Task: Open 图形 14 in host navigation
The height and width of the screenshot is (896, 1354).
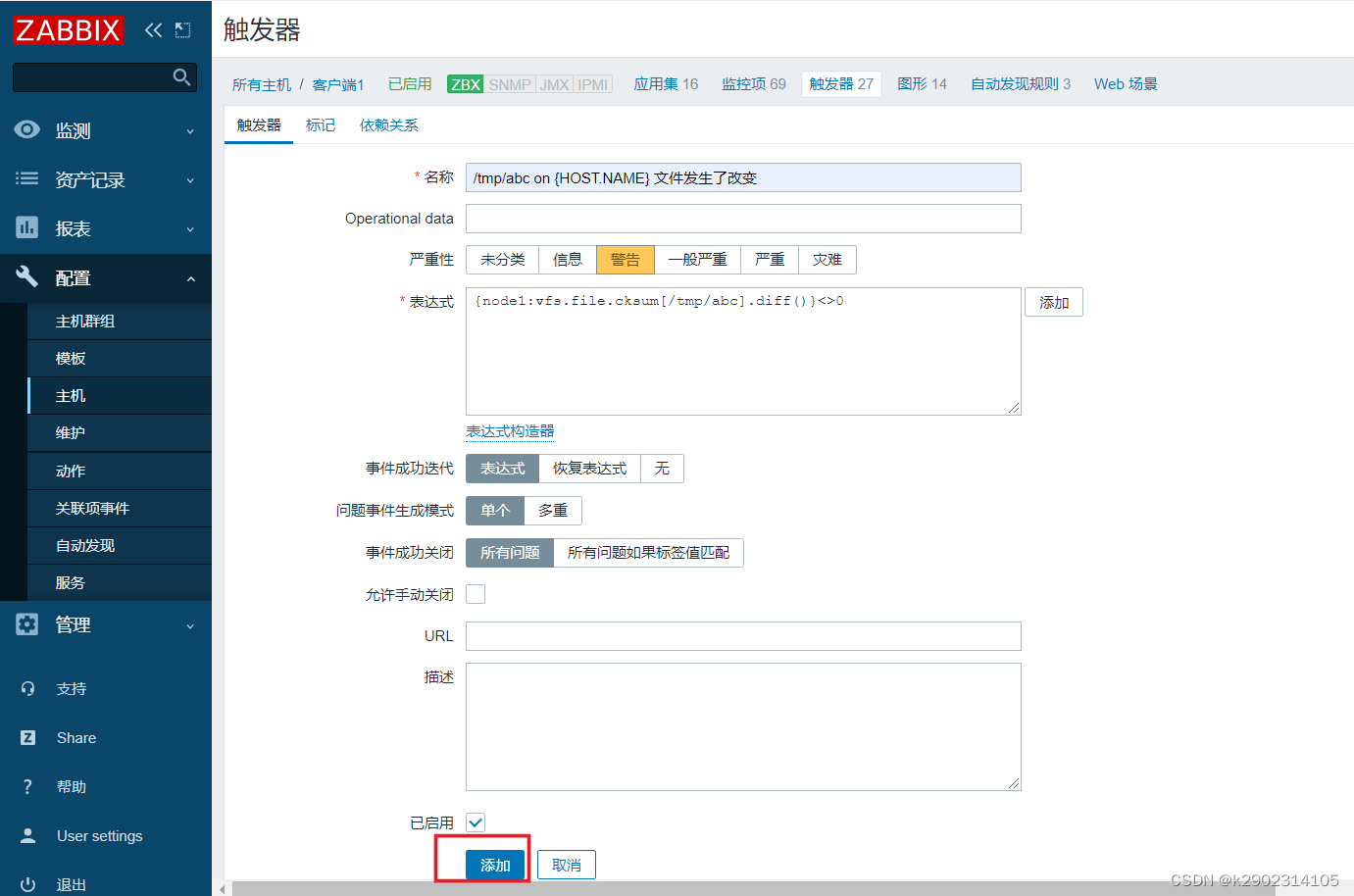Action: tap(923, 84)
